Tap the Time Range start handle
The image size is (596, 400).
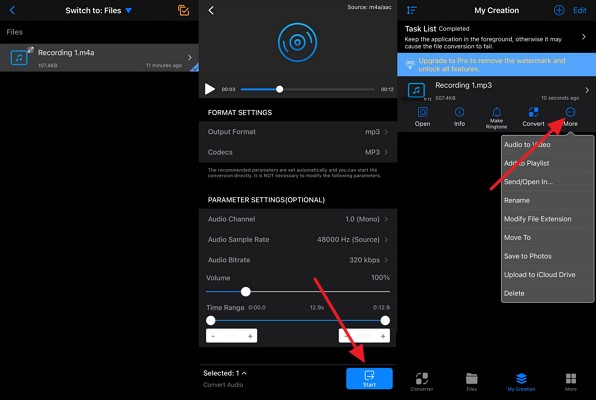(211, 321)
